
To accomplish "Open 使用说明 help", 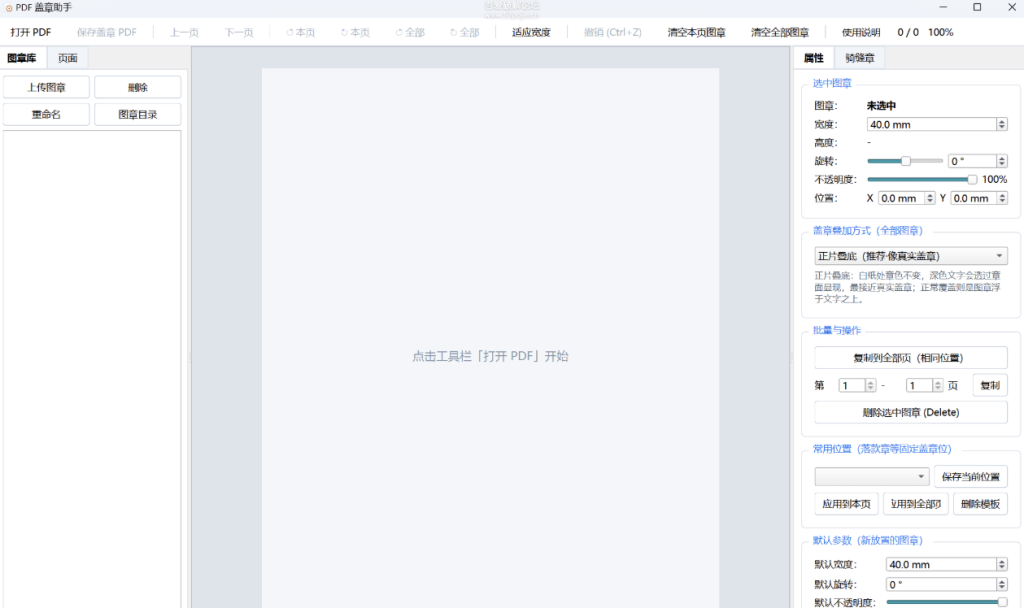I will pyautogui.click(x=861, y=32).
